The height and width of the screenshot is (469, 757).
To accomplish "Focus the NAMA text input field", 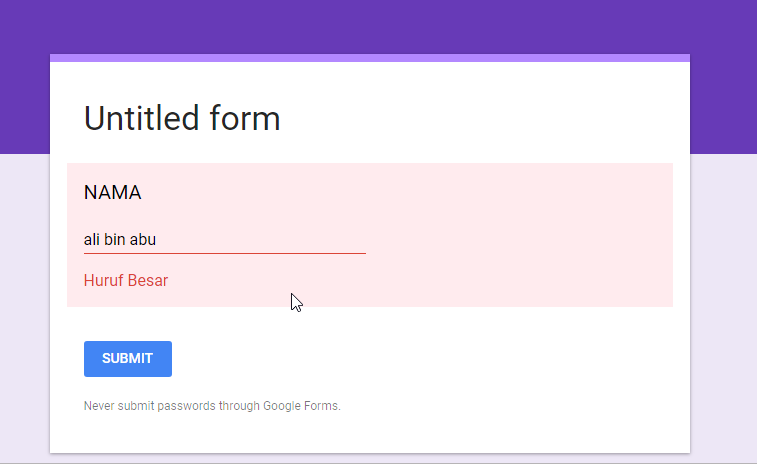I will click(x=224, y=240).
